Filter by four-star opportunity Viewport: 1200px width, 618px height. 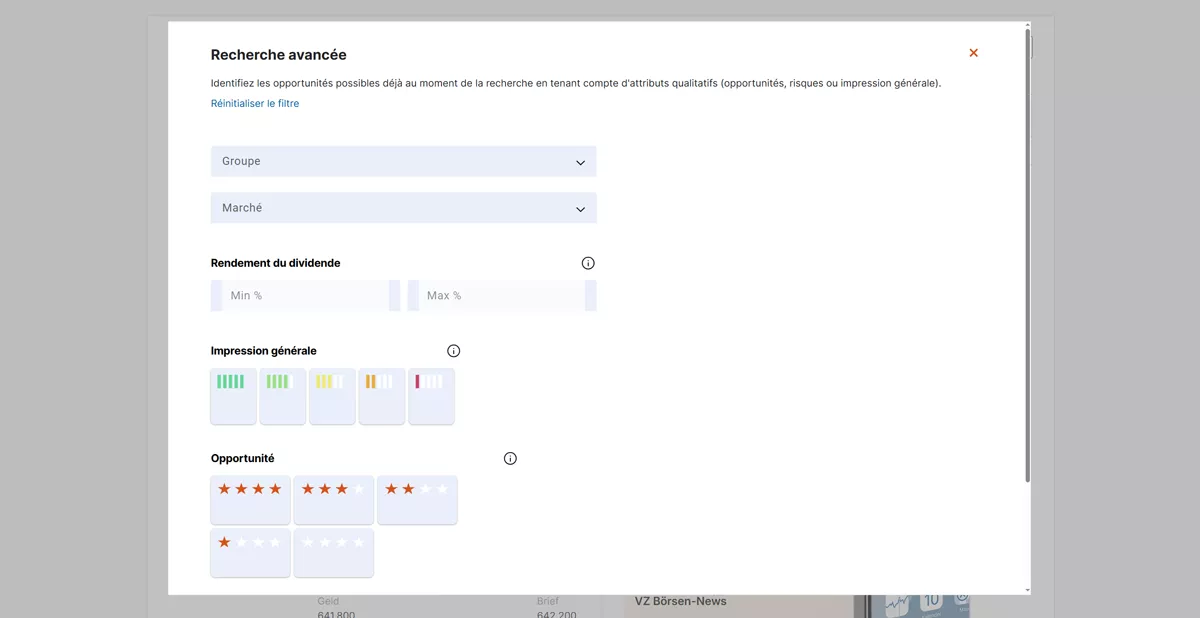[250, 500]
